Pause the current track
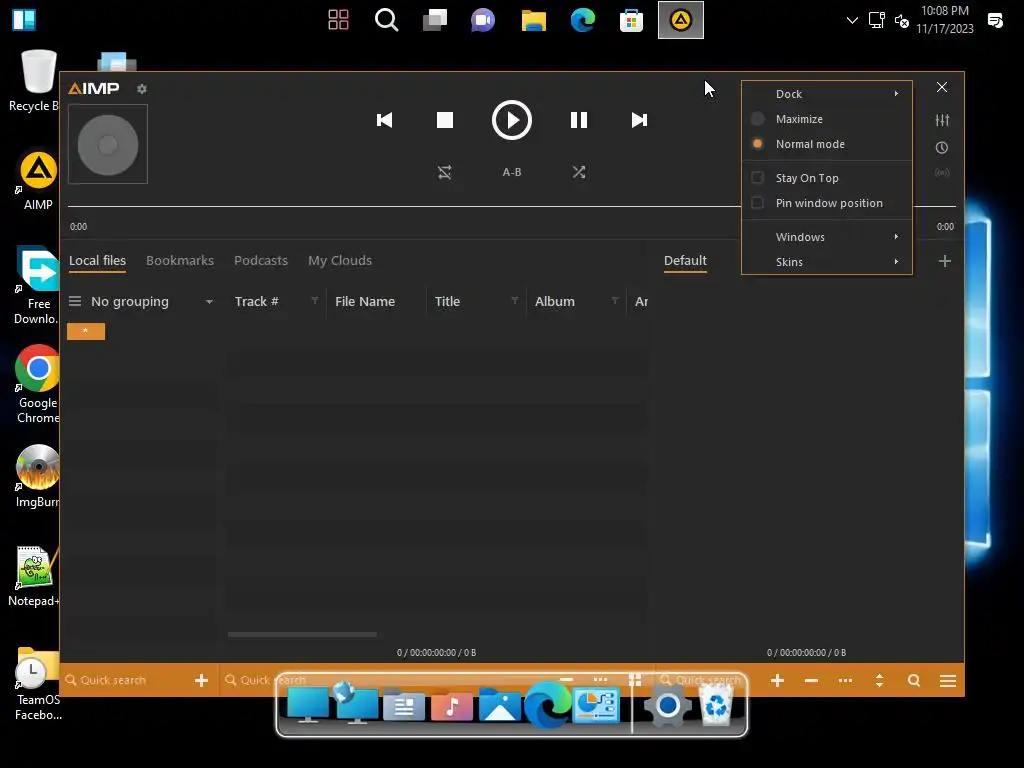This screenshot has height=768, width=1024. point(579,120)
